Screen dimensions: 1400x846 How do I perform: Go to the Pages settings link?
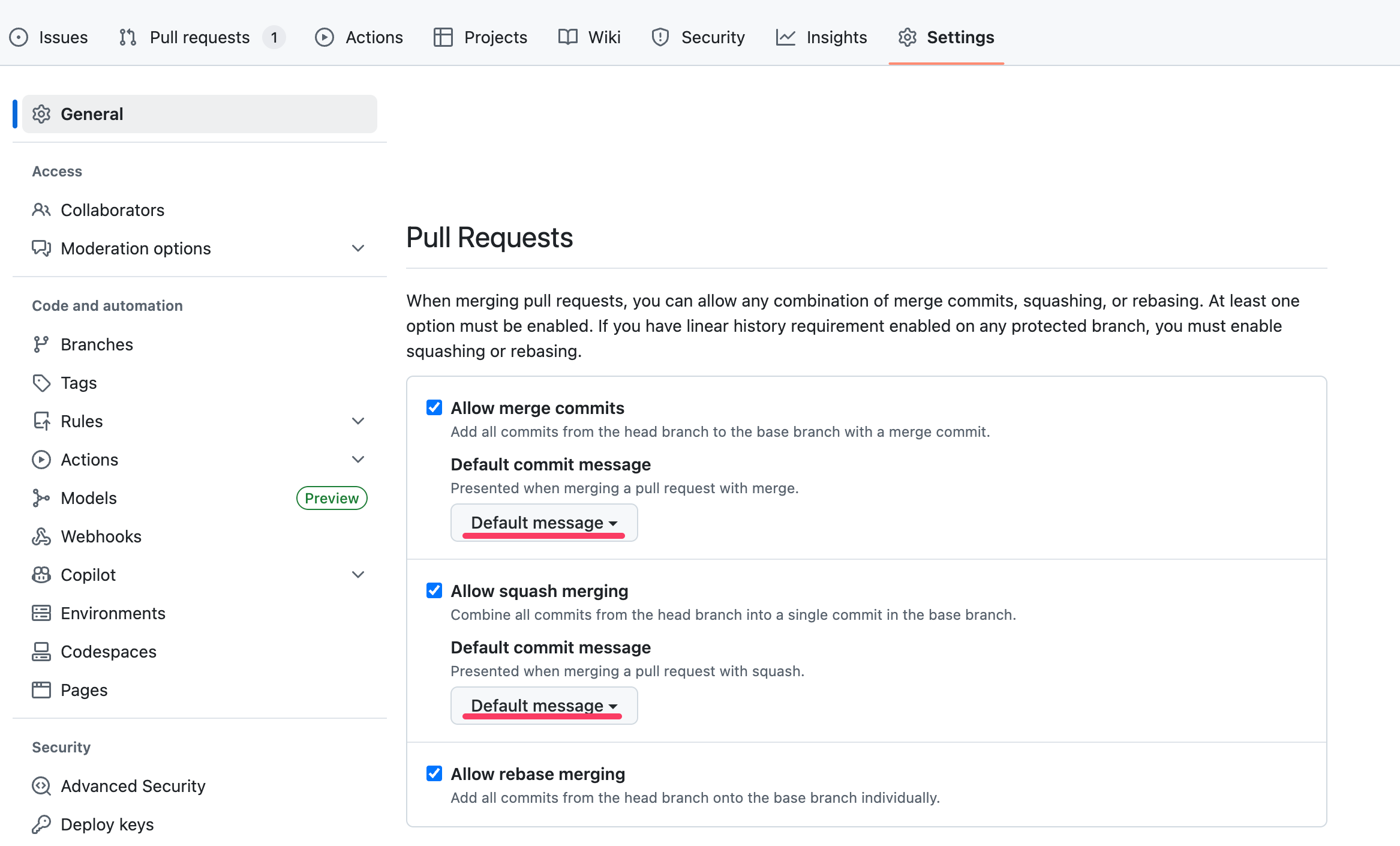tap(84, 690)
